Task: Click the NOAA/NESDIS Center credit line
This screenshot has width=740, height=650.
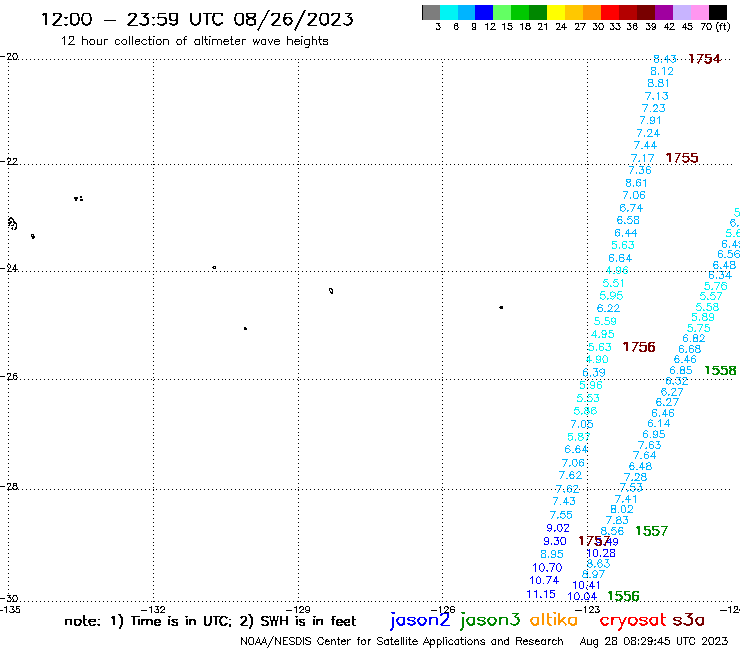Action: (x=402, y=641)
